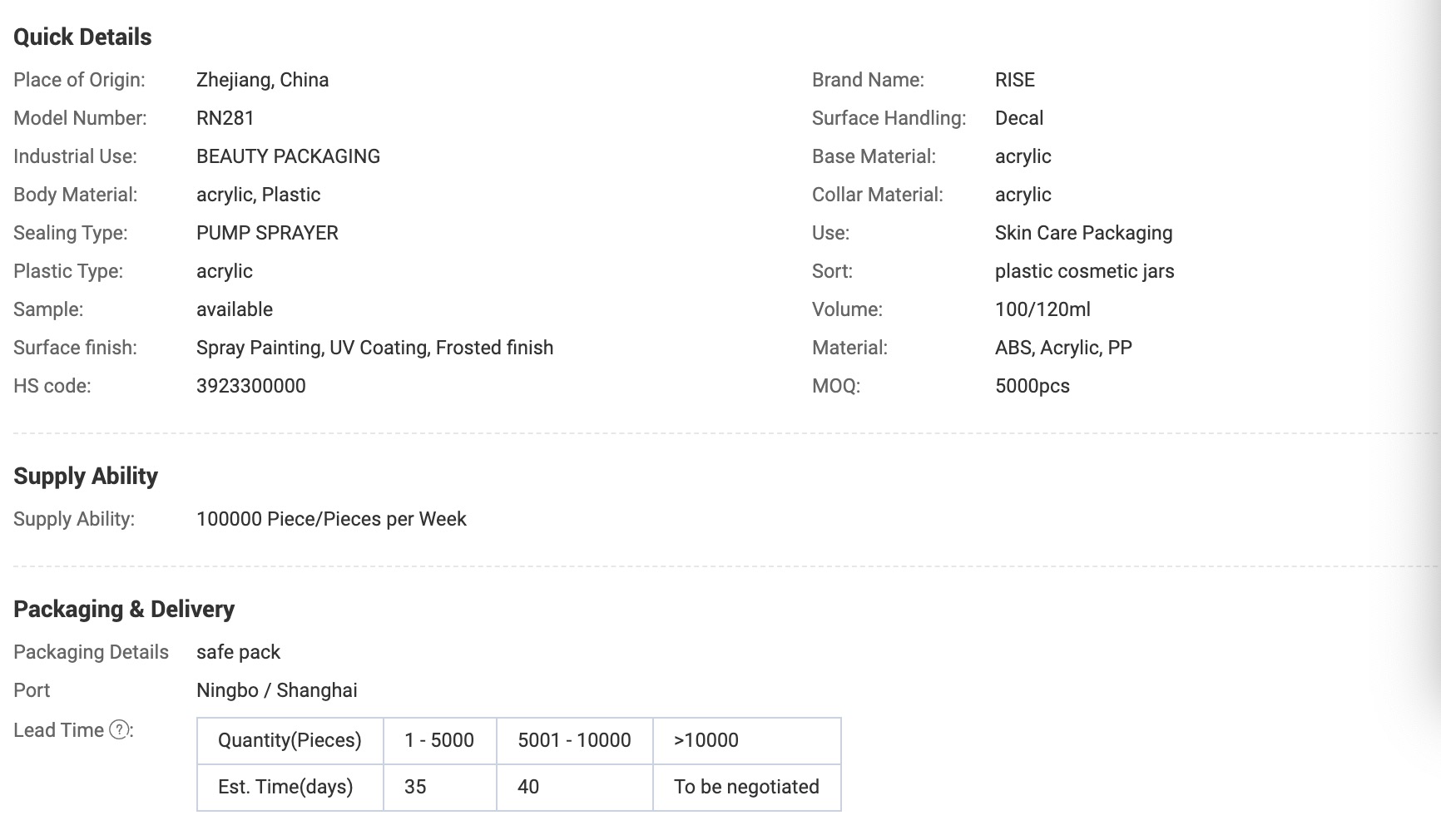Click the MOQ value 5000pcs
This screenshot has width=1441, height=840.
tap(1032, 386)
